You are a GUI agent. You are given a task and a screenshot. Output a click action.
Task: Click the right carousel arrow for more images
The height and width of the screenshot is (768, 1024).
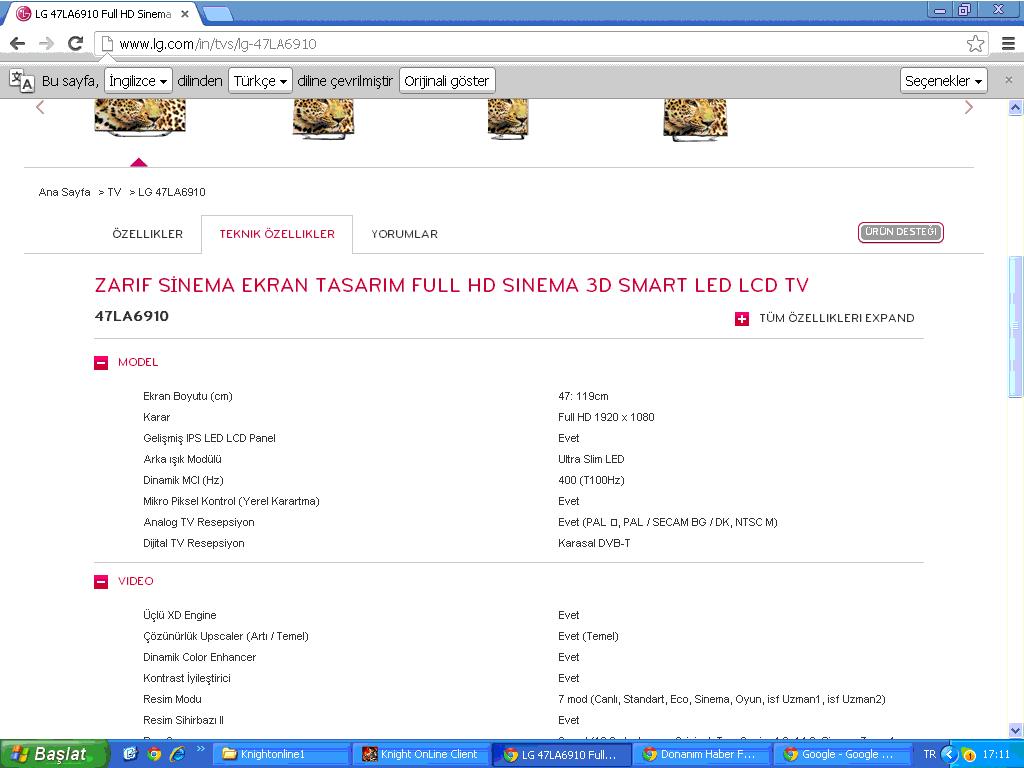967,107
